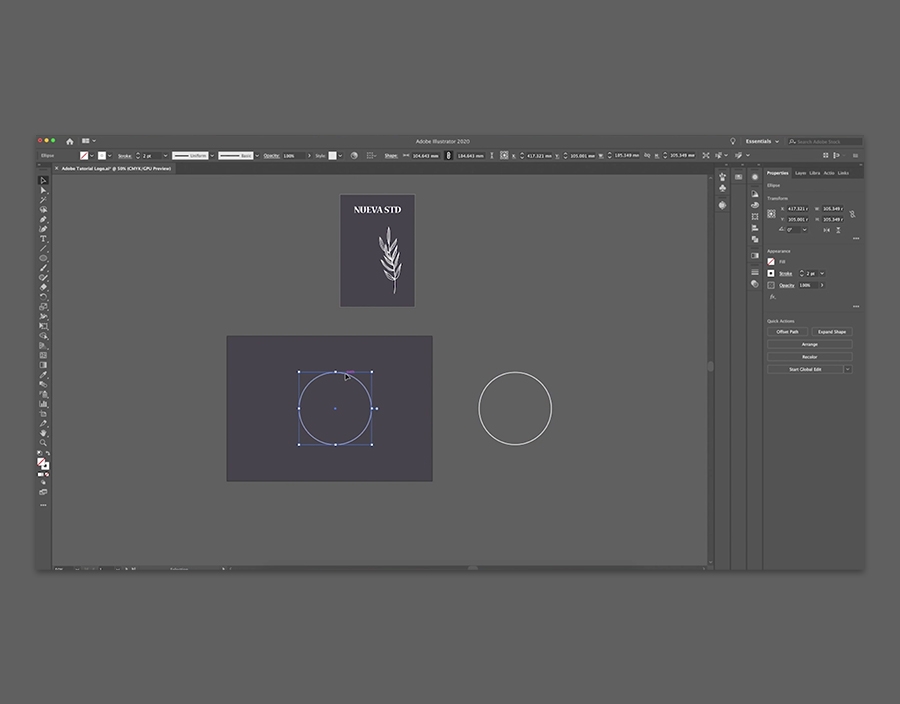Click Flip Vertical in Transform section
This screenshot has height=704, width=900.
pos(839,230)
